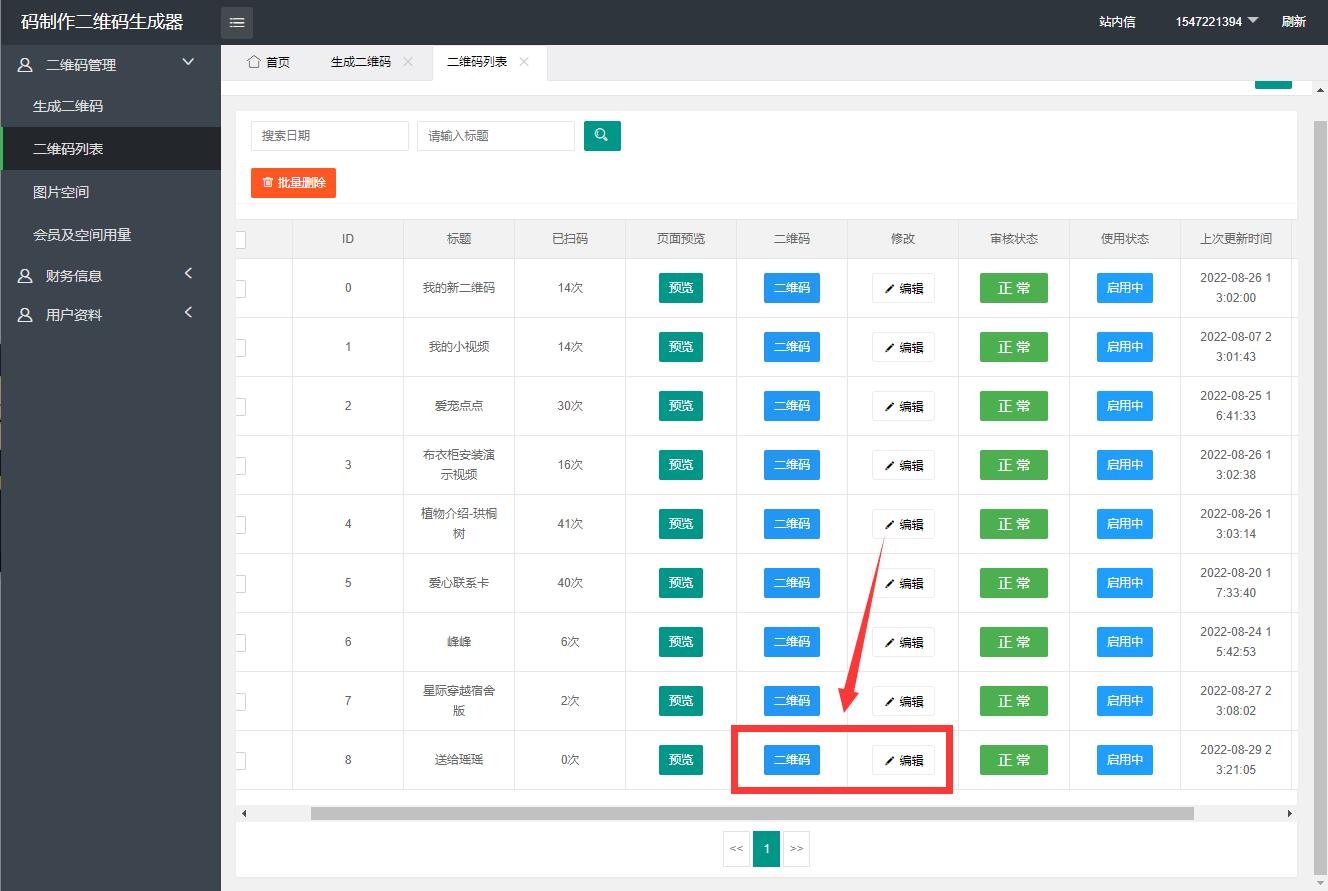The width and height of the screenshot is (1328, 891).
Task: Click 正常 status for 爱心联系卡
Action: (x=1014, y=583)
